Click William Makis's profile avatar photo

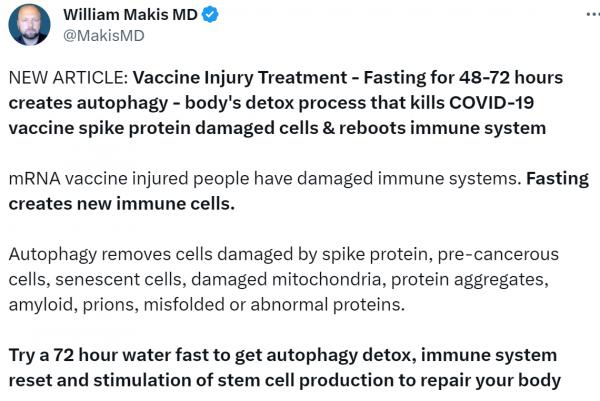click(x=29, y=25)
